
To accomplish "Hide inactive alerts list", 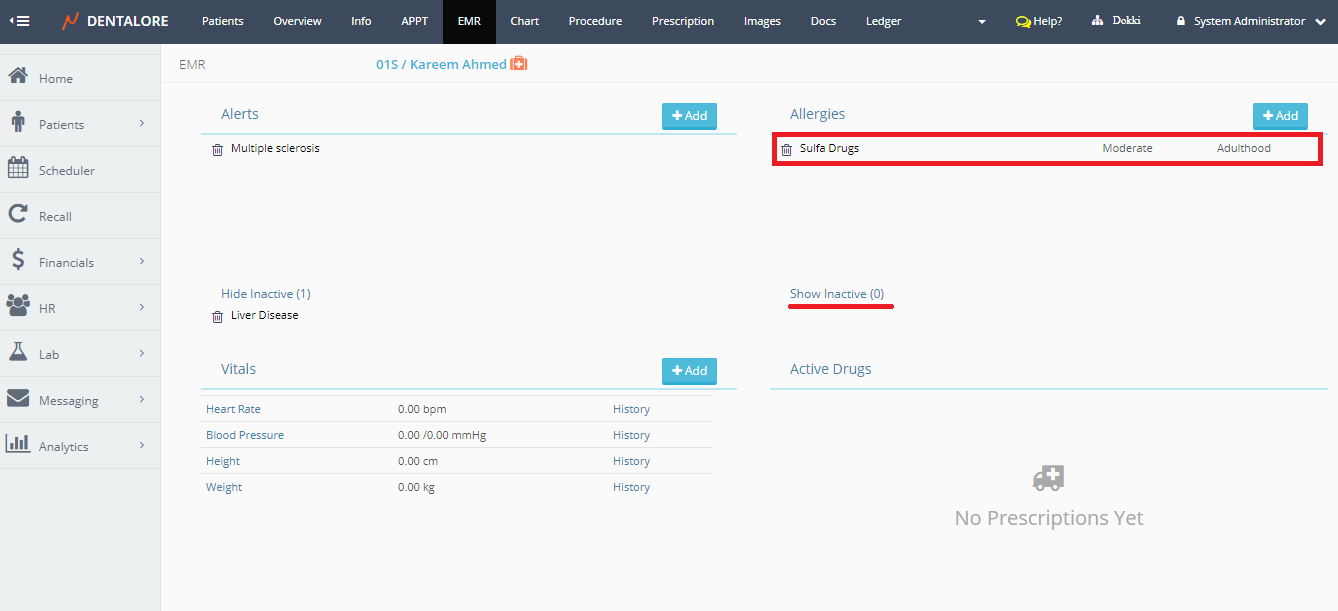I will pyautogui.click(x=265, y=294).
